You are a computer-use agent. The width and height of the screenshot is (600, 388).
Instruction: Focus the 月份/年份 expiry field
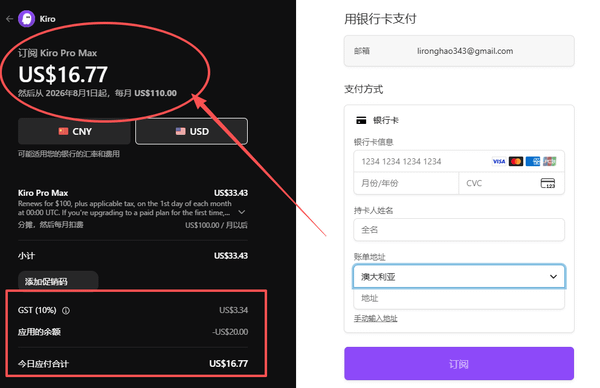pyautogui.click(x=406, y=183)
